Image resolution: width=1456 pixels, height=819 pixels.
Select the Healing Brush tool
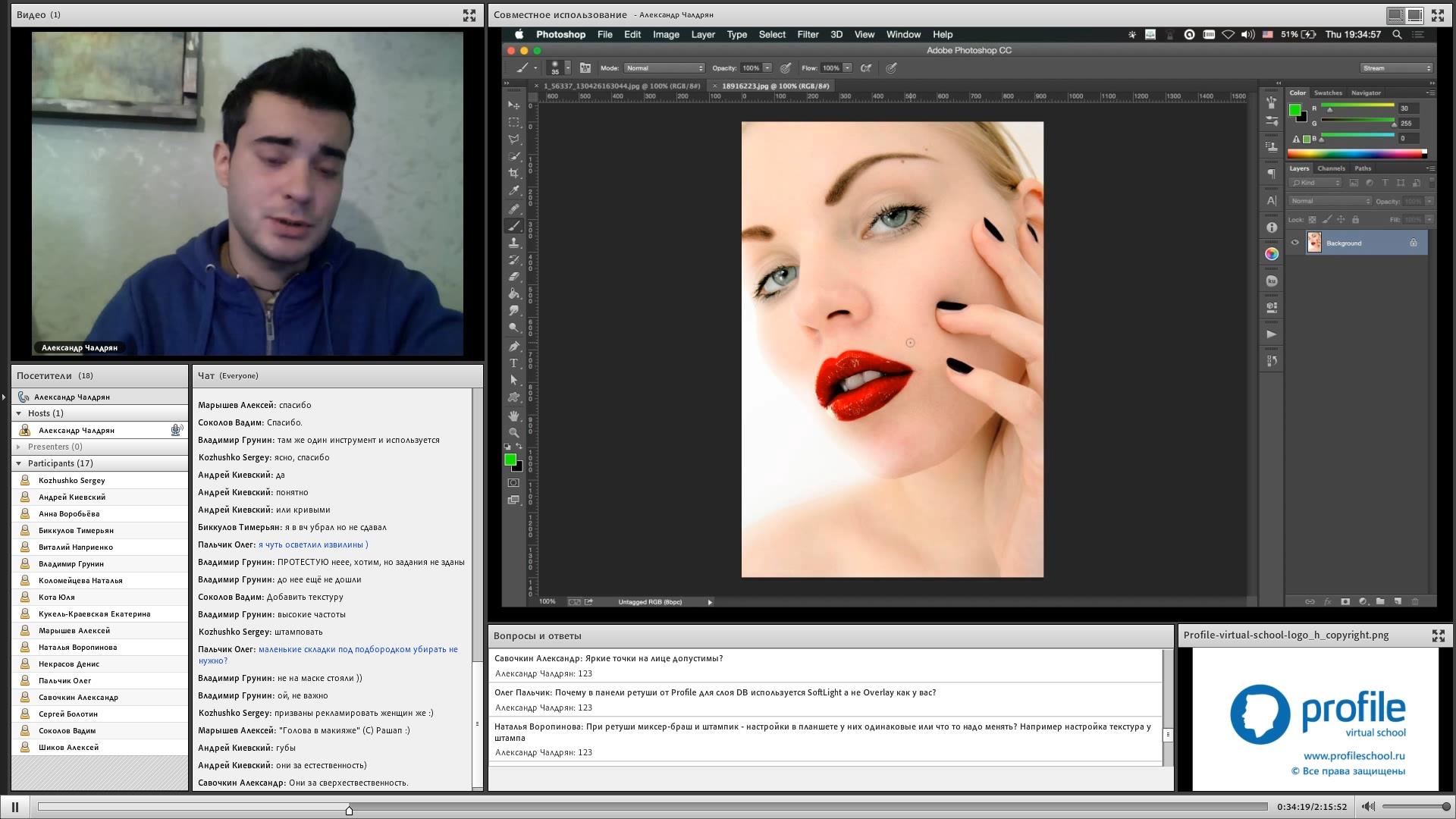pyautogui.click(x=514, y=209)
